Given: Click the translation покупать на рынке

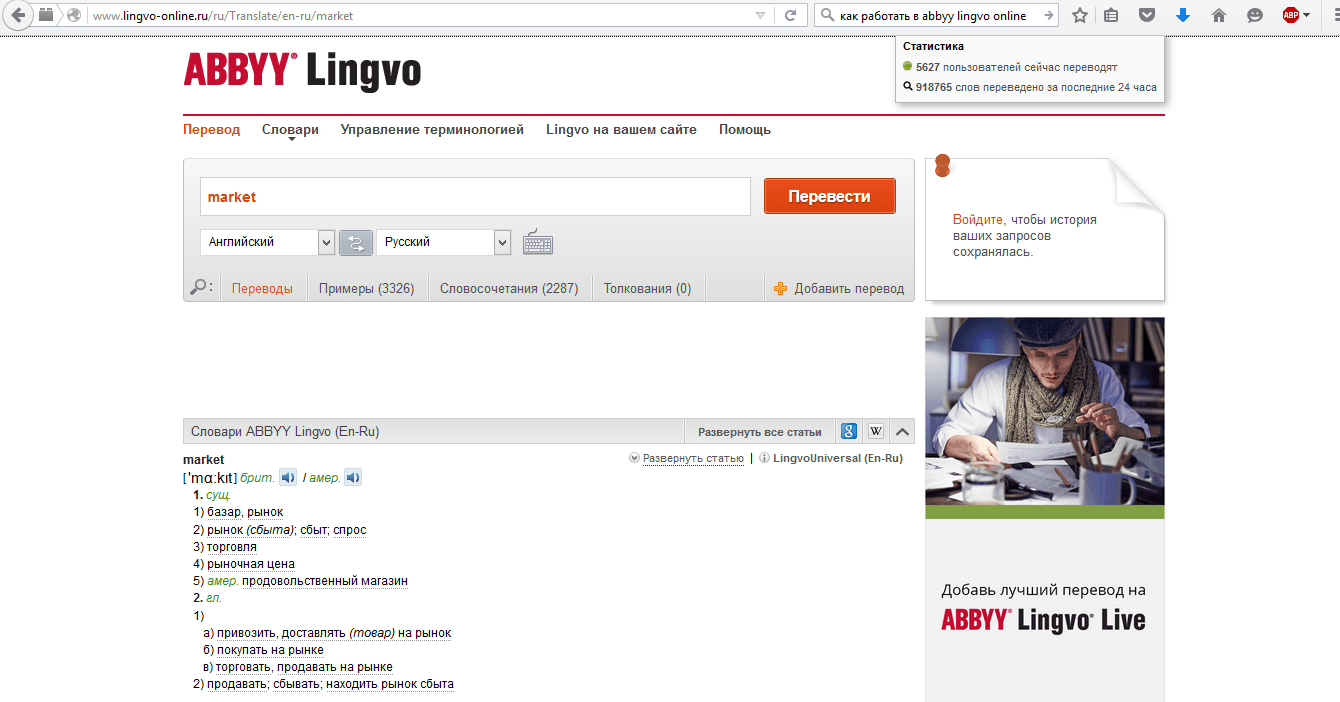Looking at the screenshot, I should click(x=270, y=650).
